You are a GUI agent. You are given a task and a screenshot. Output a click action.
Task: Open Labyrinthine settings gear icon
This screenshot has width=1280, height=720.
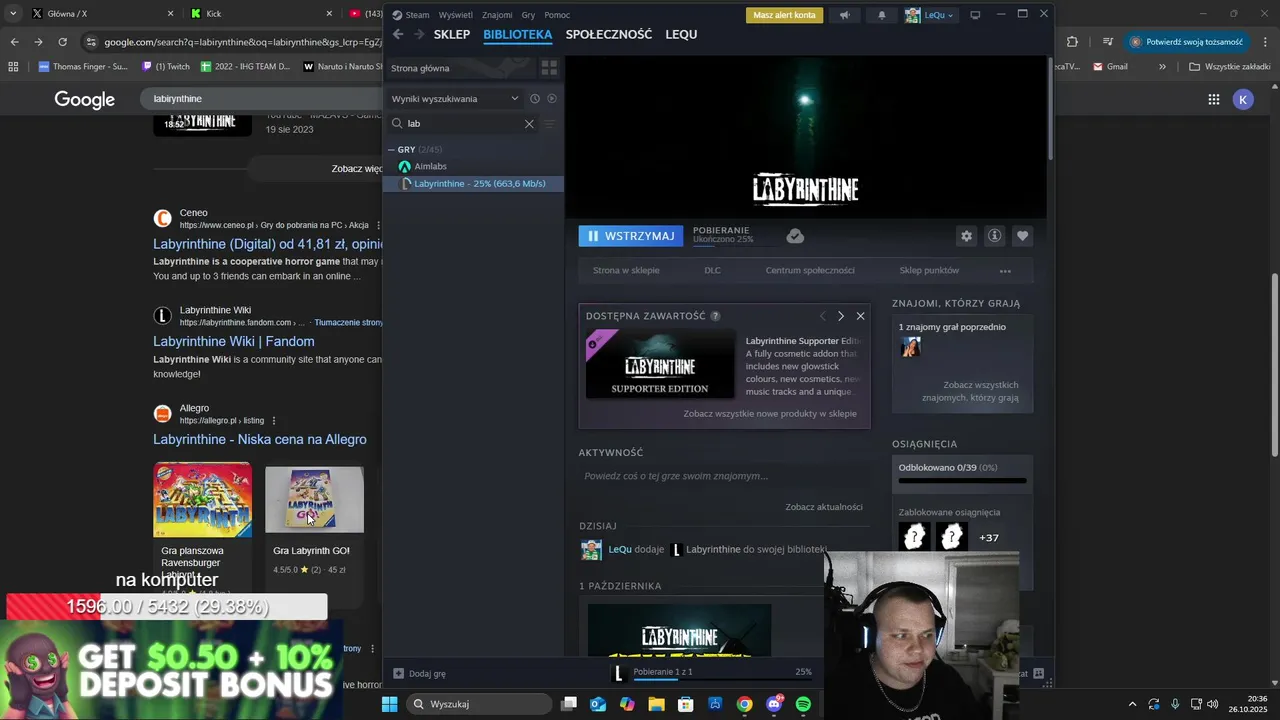pyautogui.click(x=966, y=236)
